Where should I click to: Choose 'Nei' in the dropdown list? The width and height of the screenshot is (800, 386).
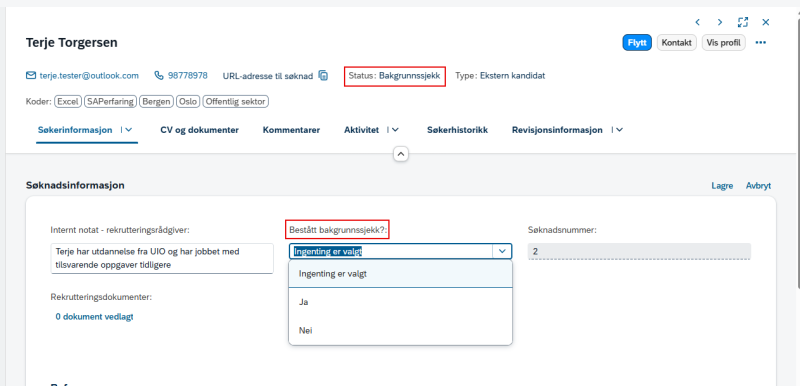point(401,331)
